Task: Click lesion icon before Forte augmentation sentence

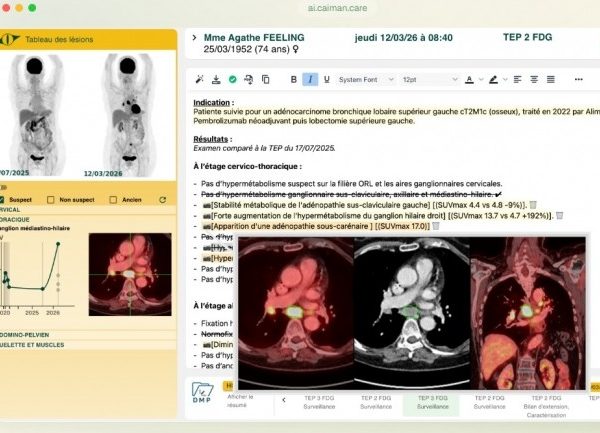Action: tap(207, 216)
